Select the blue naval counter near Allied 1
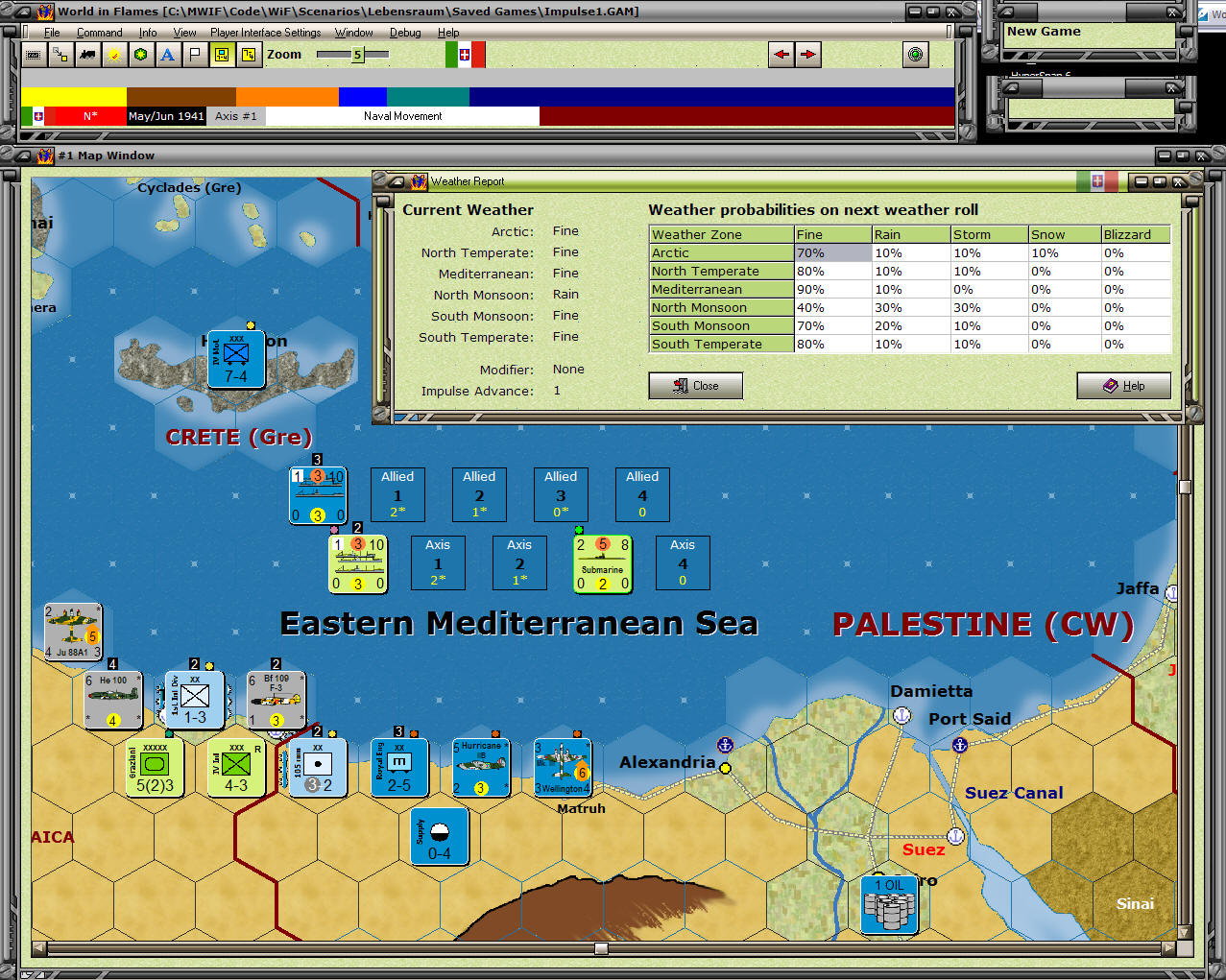 point(318,495)
